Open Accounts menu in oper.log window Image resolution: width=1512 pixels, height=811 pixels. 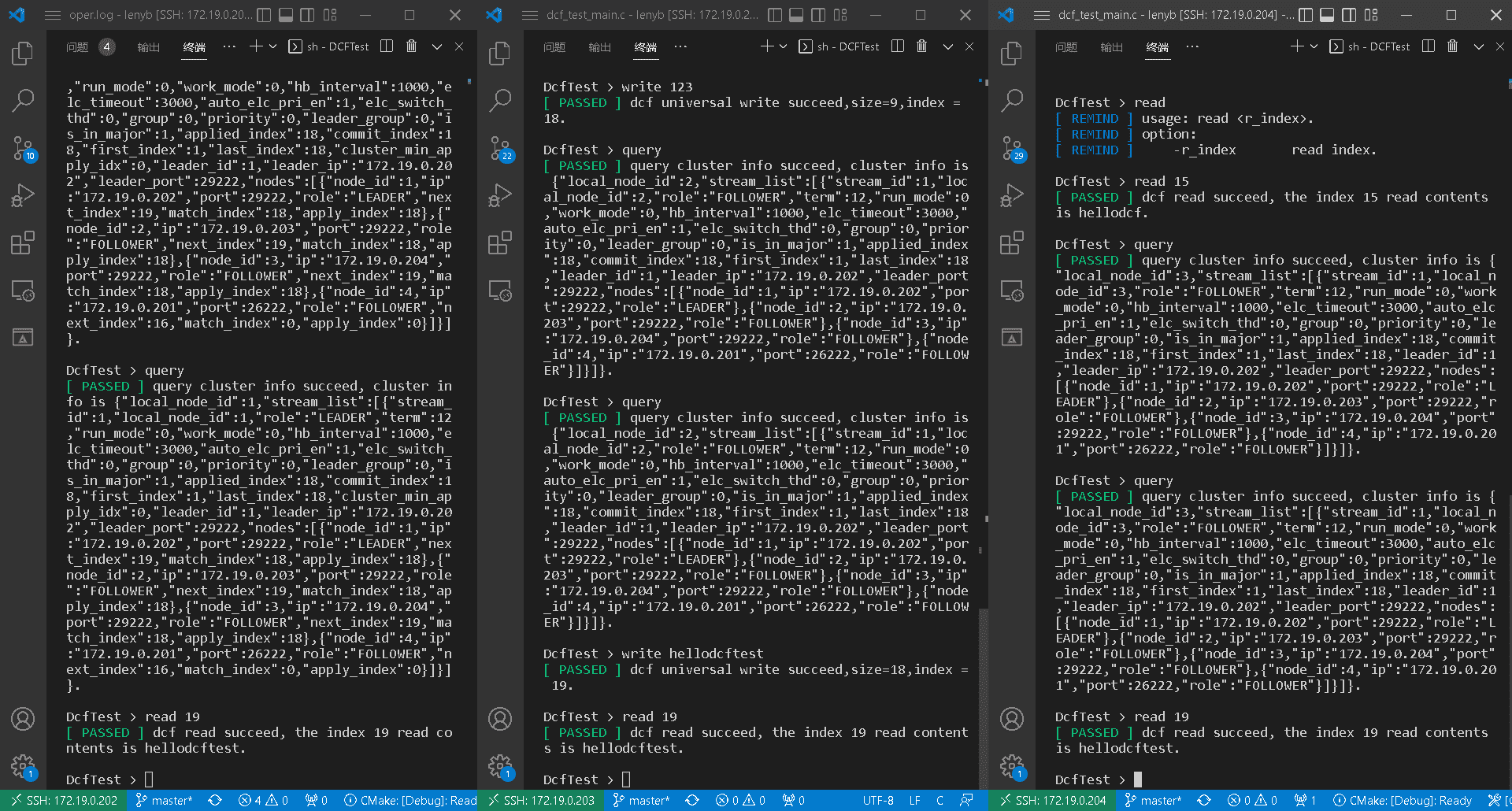tap(23, 719)
